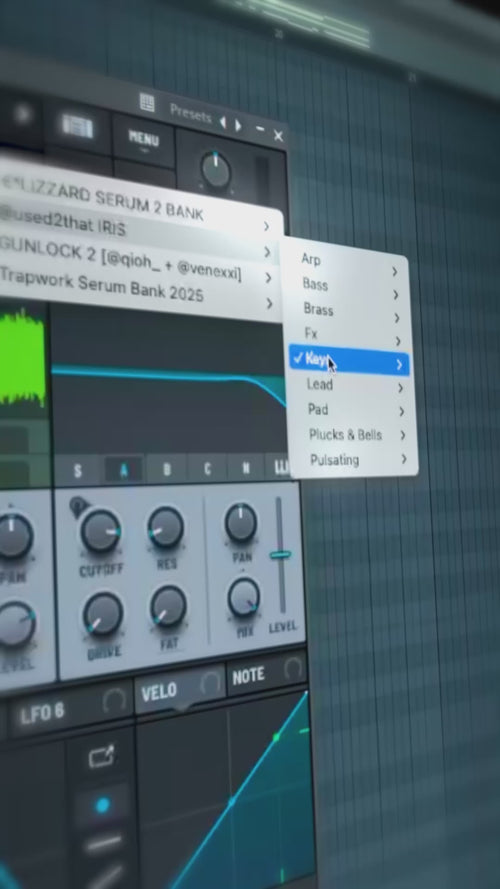500x889 pixels.
Task: Select the blue dot LFO shape tool
Action: coord(103,805)
